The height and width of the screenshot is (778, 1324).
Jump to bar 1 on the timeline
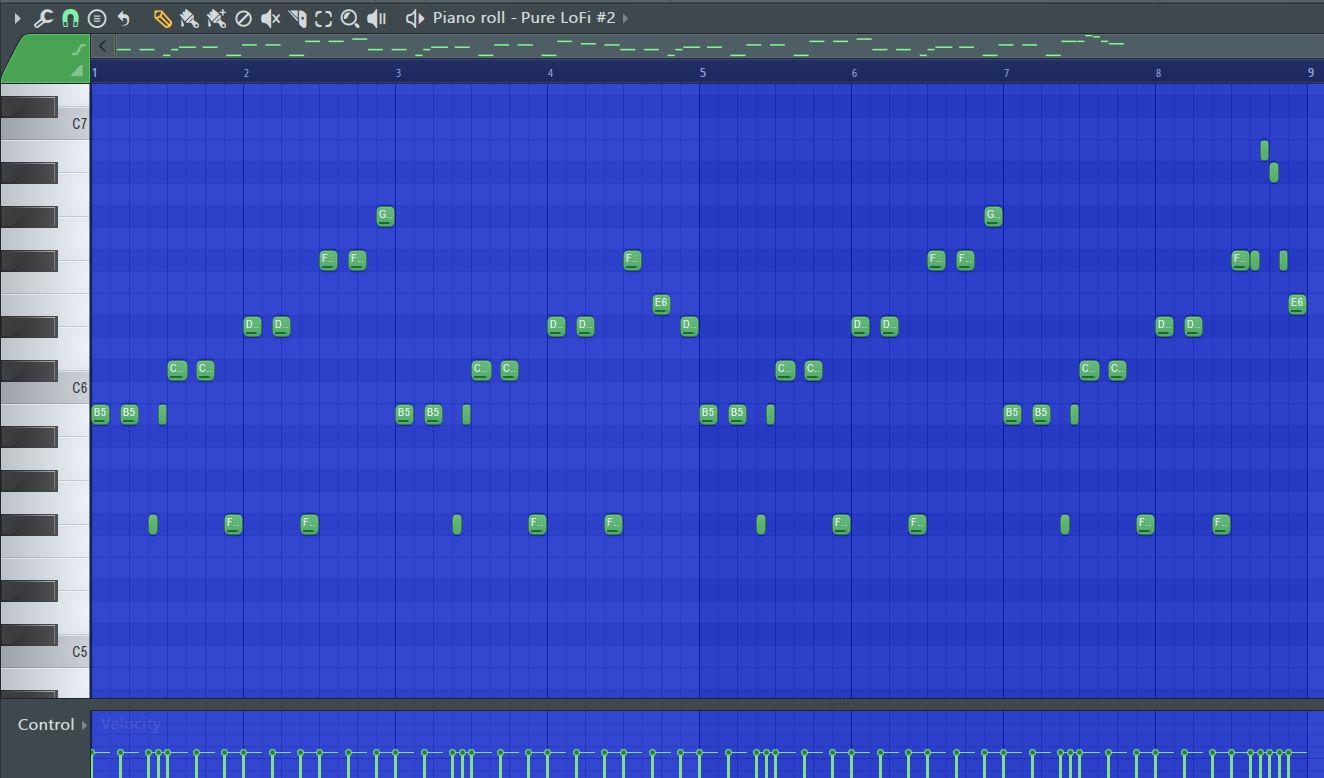[x=95, y=72]
